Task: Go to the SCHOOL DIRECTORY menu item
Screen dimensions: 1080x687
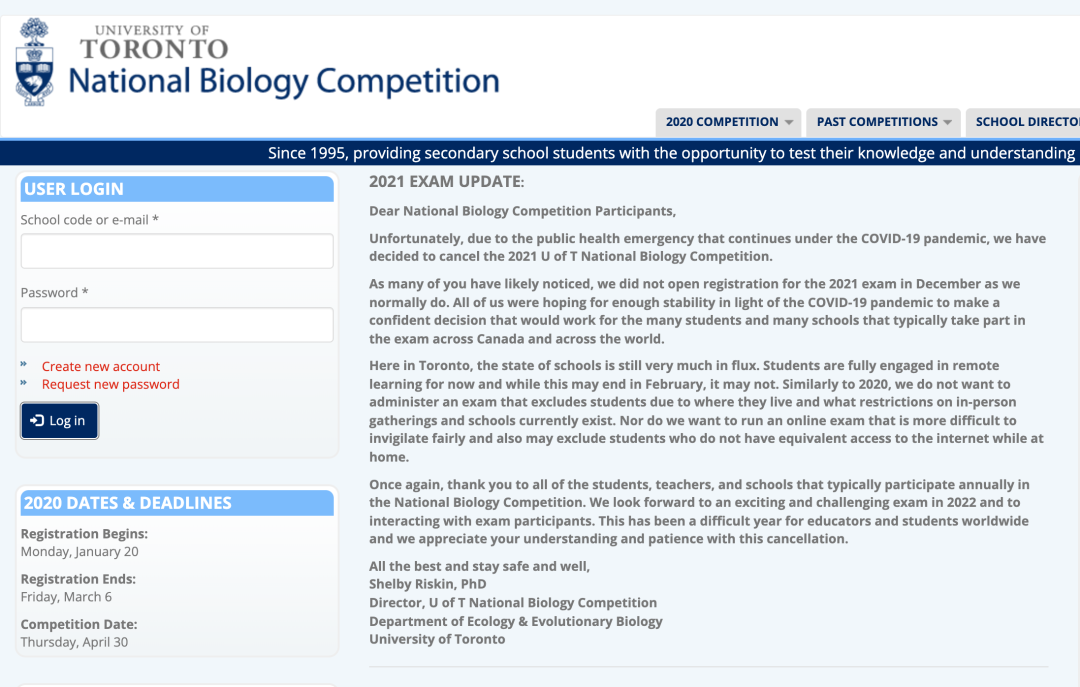Action: 1026,122
